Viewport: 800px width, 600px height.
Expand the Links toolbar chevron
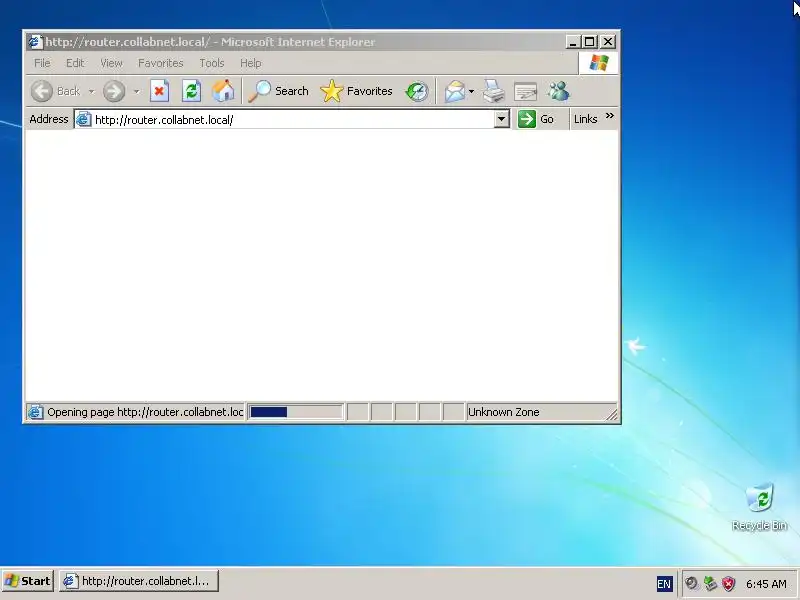[x=610, y=116]
